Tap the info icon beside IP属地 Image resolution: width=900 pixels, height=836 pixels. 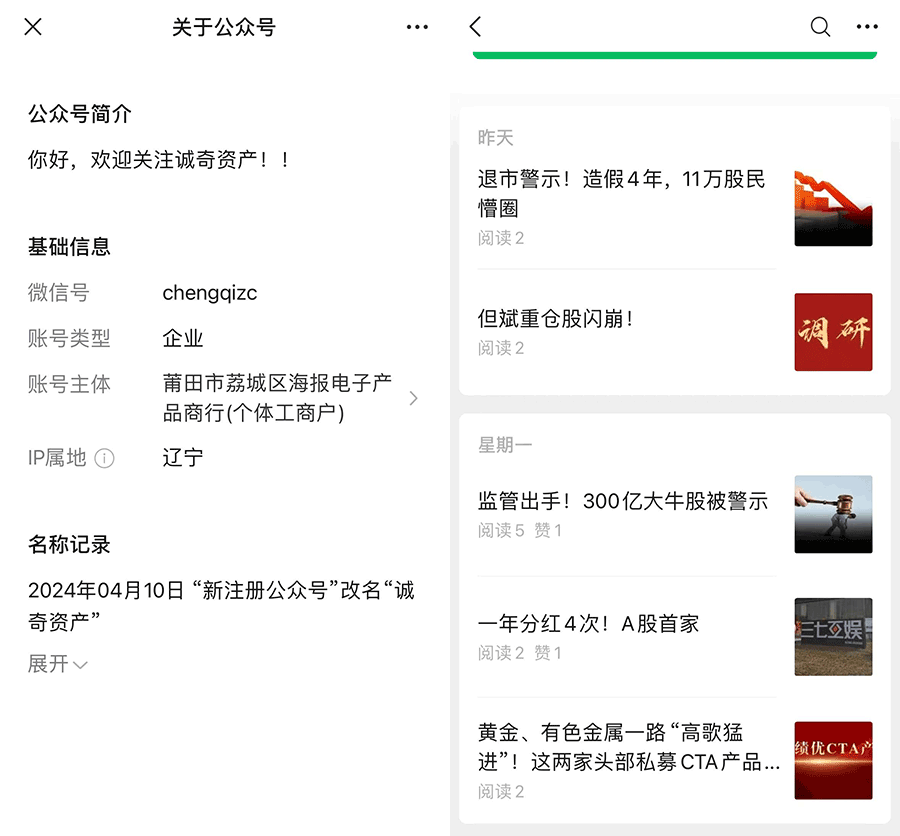click(x=104, y=458)
